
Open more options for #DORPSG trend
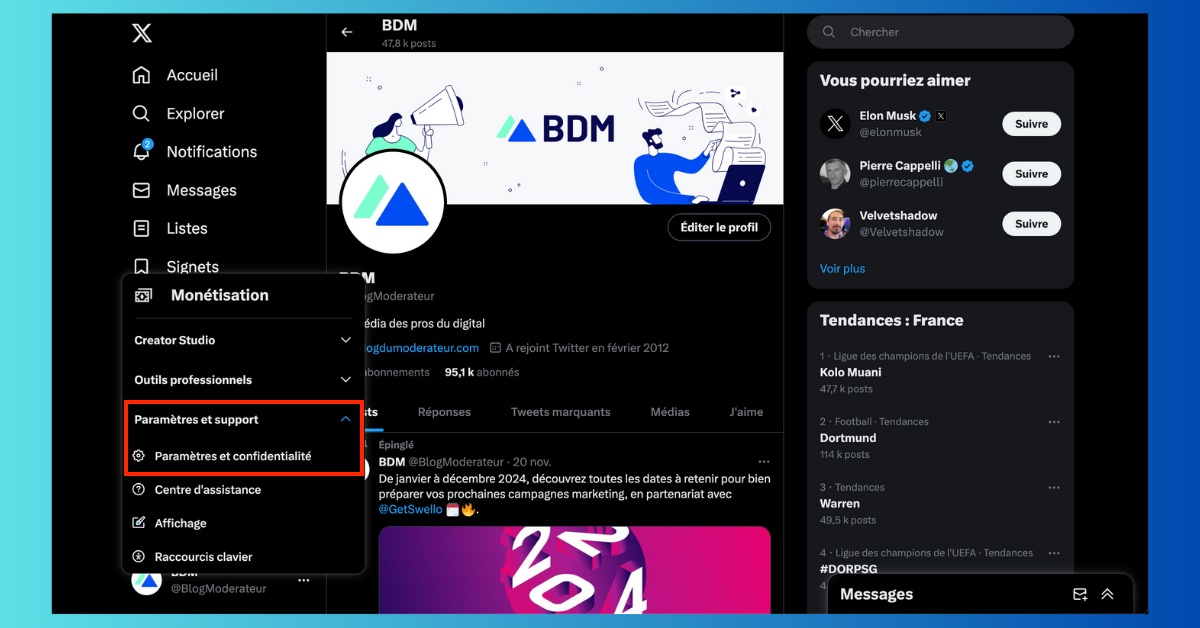[1054, 552]
